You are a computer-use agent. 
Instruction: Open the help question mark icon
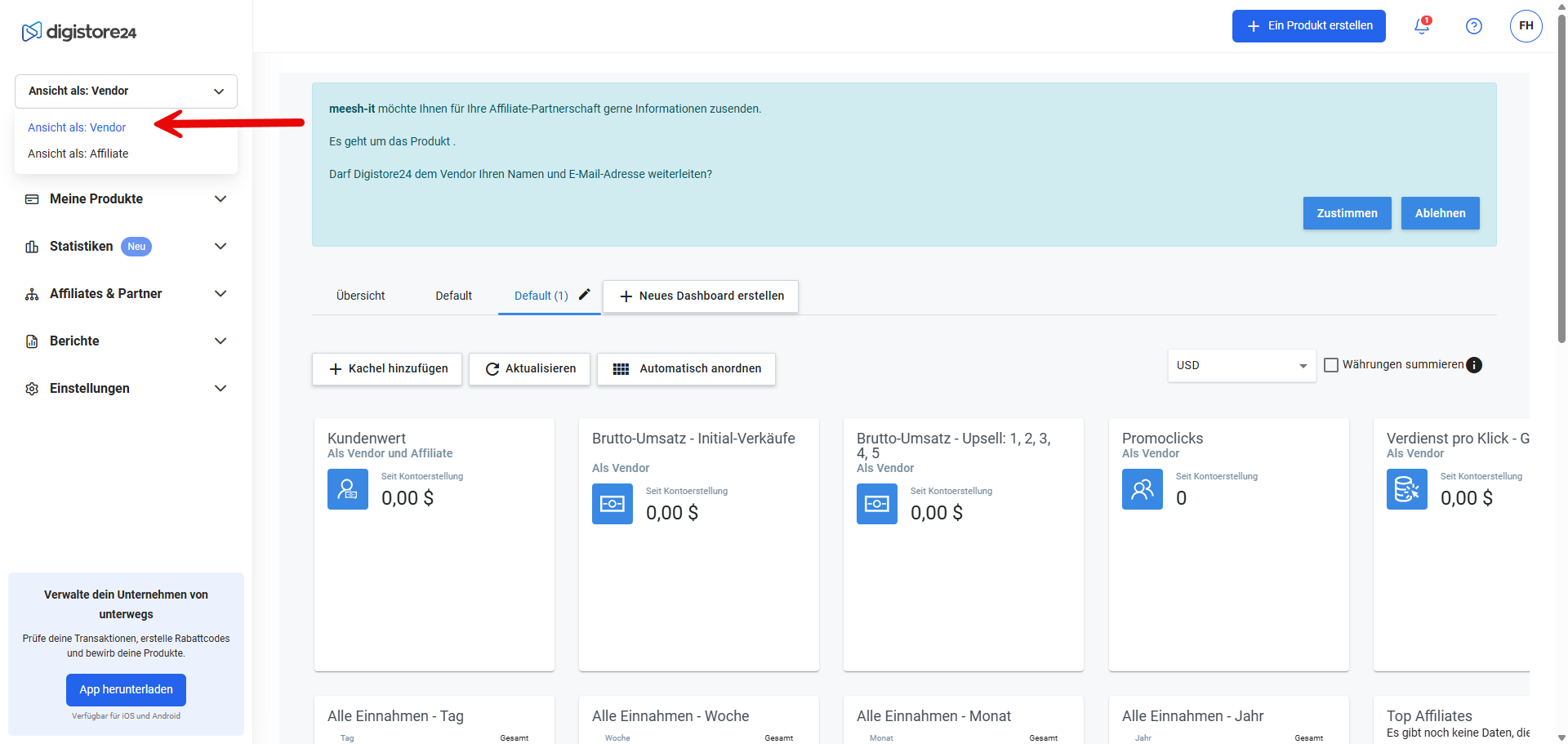click(1474, 26)
